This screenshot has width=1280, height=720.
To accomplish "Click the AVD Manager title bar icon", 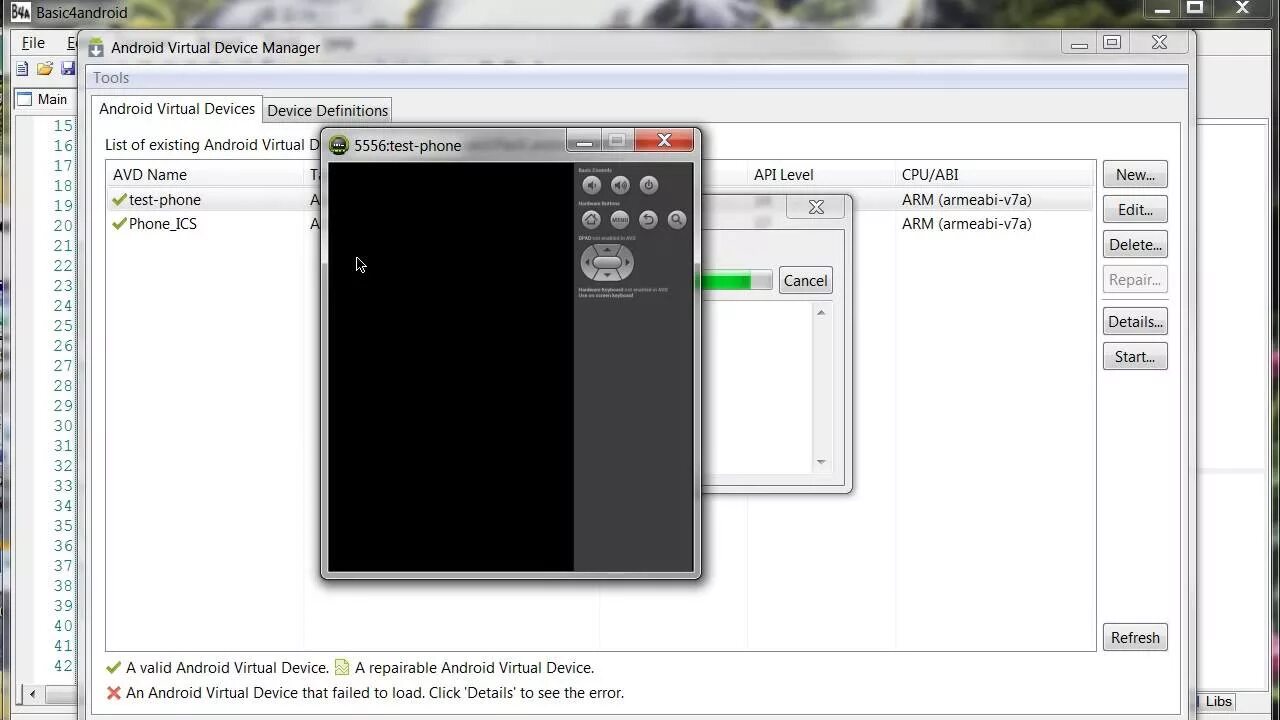I will pyautogui.click(x=96, y=48).
